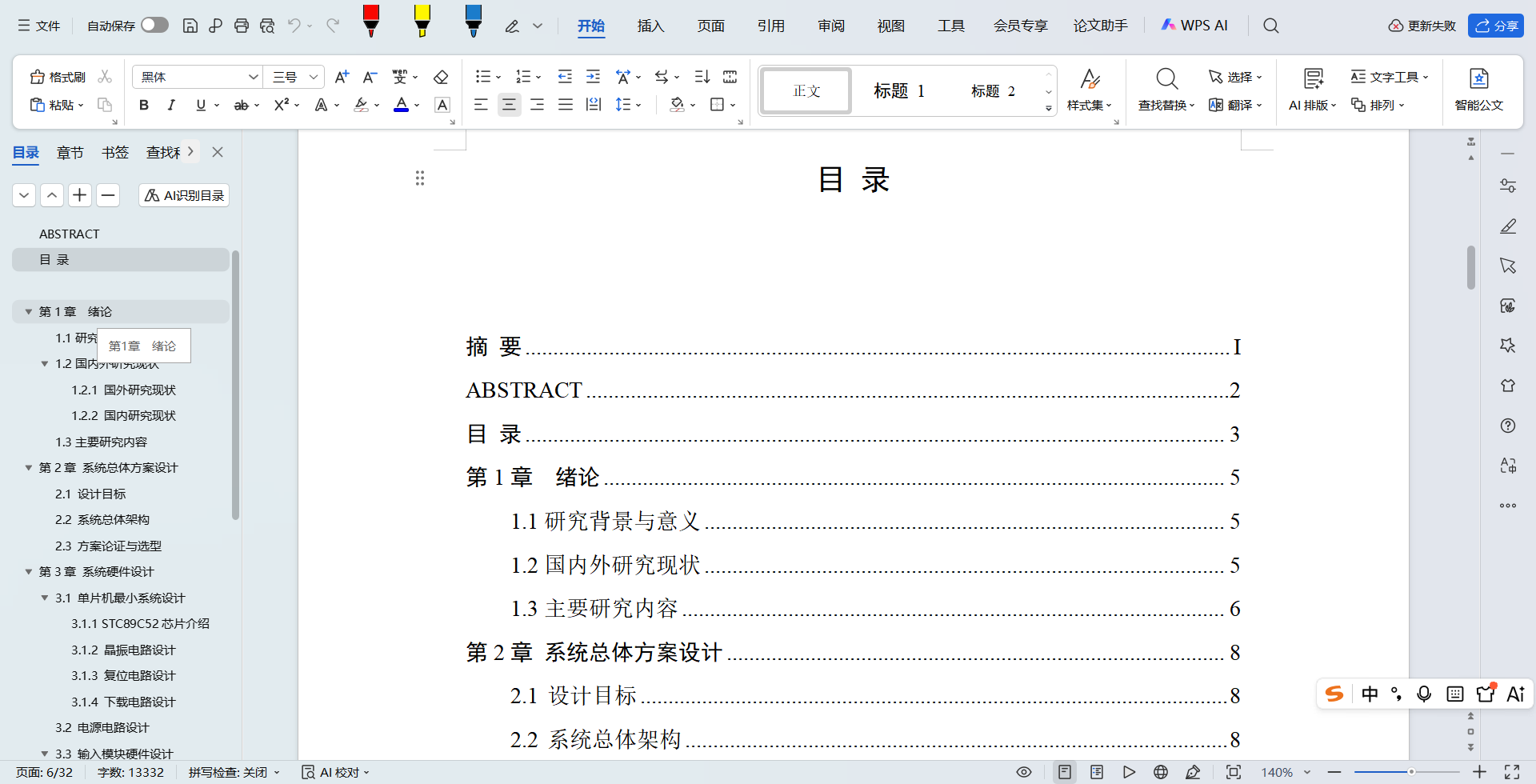
Task: Align text right
Action: pyautogui.click(x=537, y=105)
